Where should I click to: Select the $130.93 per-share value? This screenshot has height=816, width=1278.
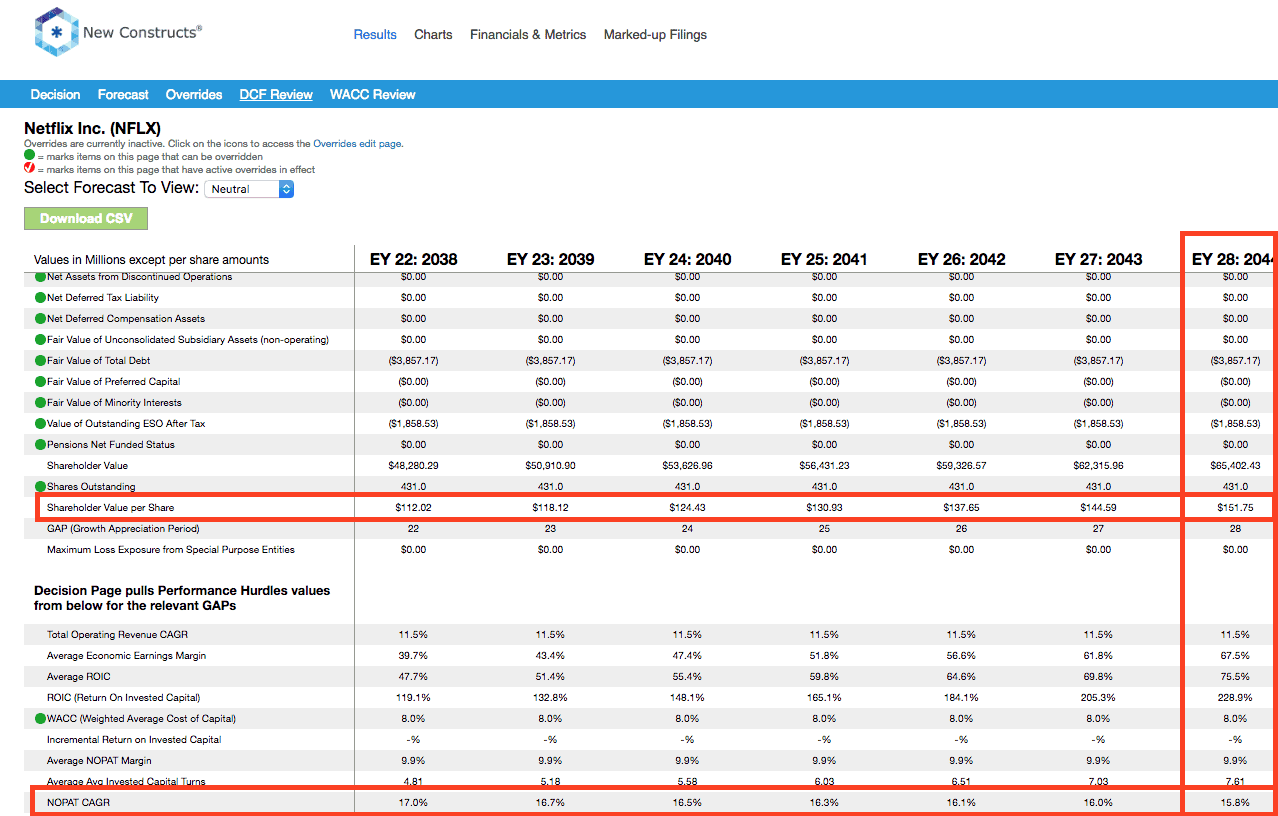click(824, 508)
